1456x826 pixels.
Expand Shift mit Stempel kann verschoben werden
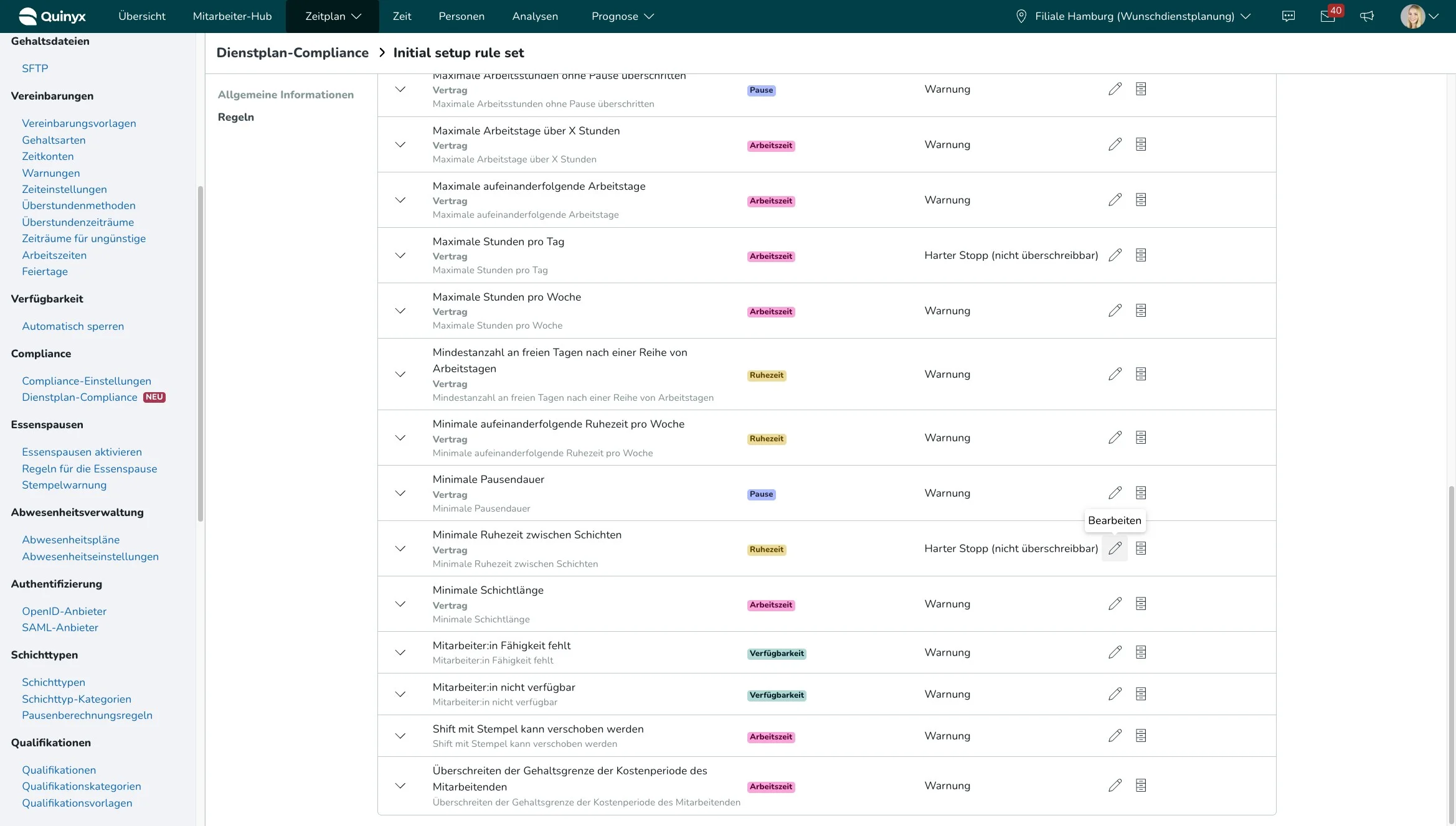(x=400, y=736)
